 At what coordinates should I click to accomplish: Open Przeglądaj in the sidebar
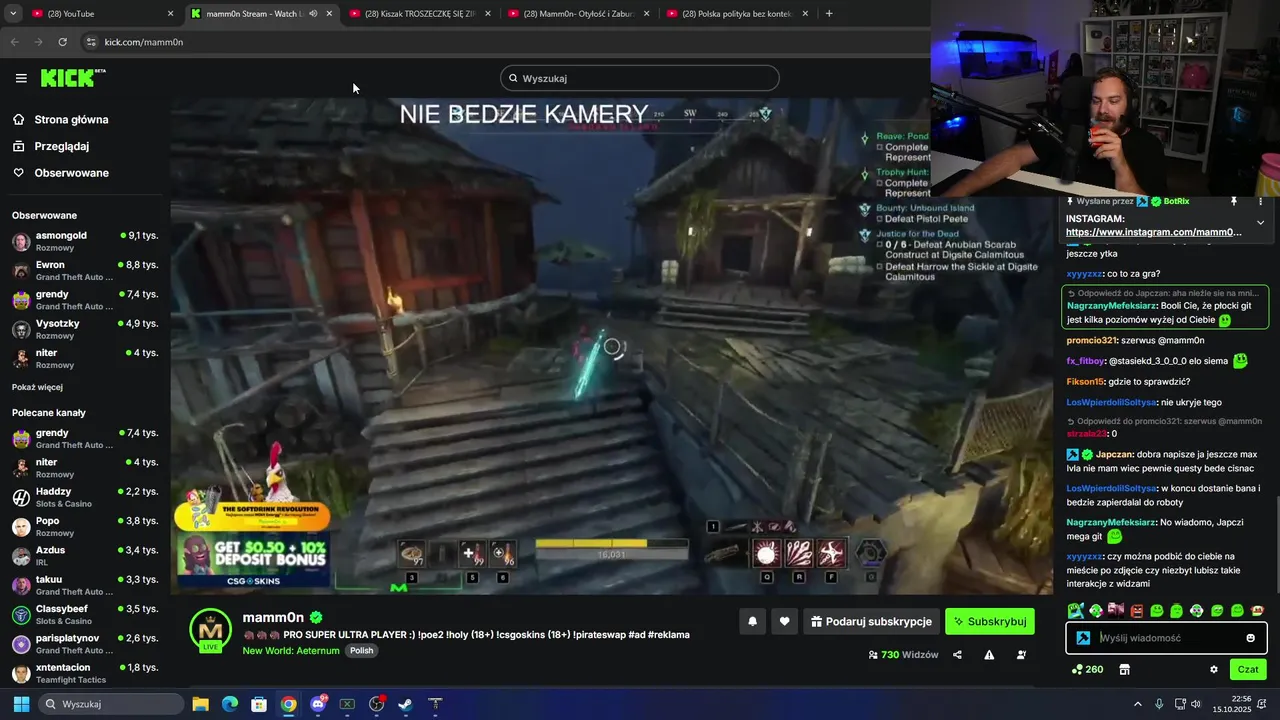click(x=51, y=146)
